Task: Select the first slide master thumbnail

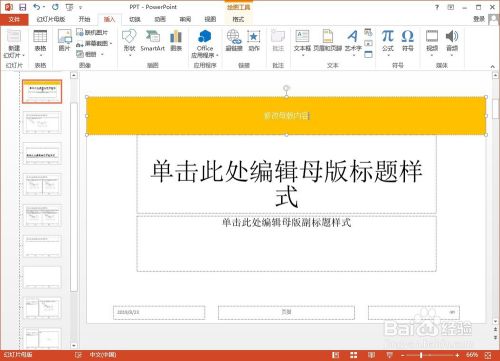Action: point(42,91)
